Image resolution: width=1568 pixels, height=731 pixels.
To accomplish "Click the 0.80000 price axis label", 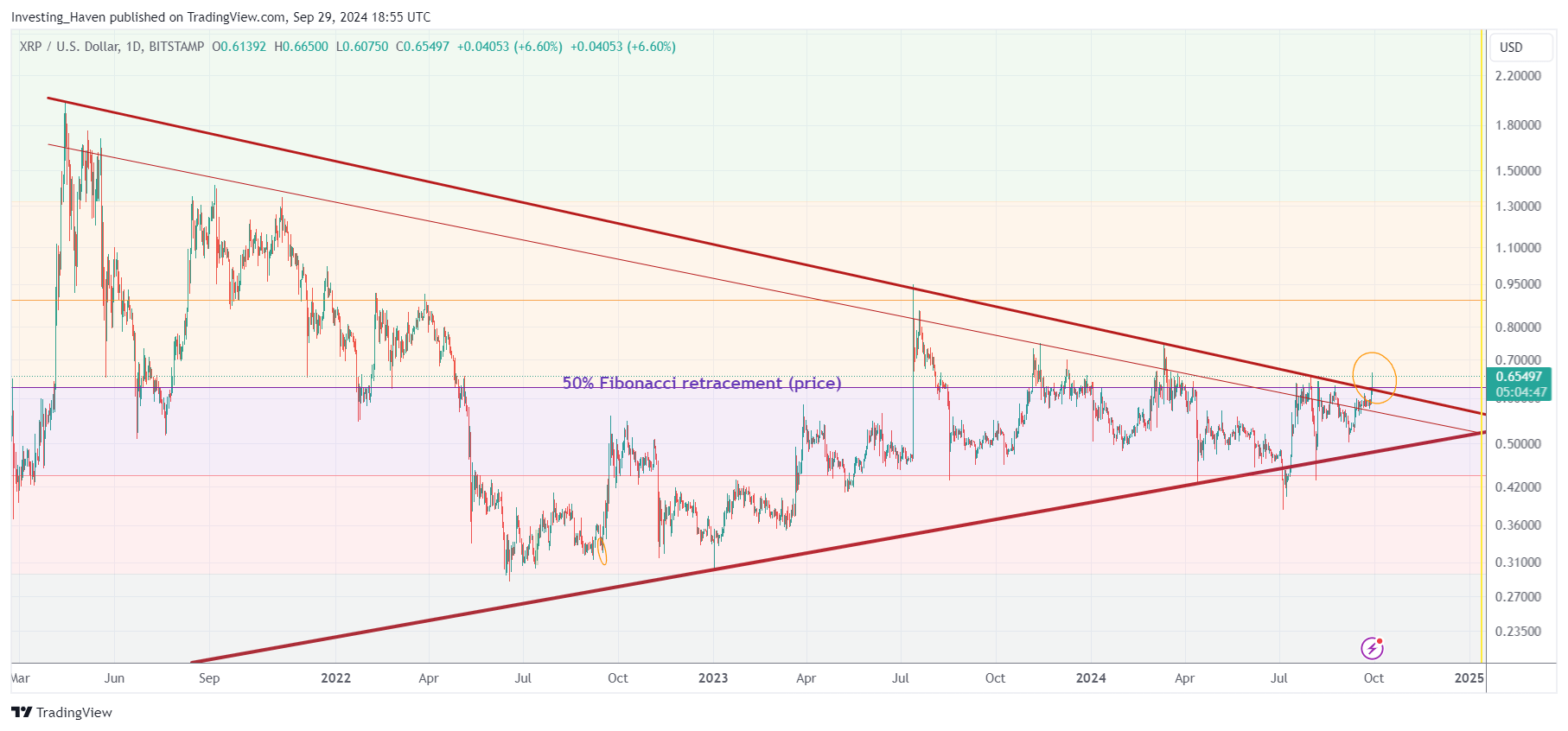I will (1518, 327).
